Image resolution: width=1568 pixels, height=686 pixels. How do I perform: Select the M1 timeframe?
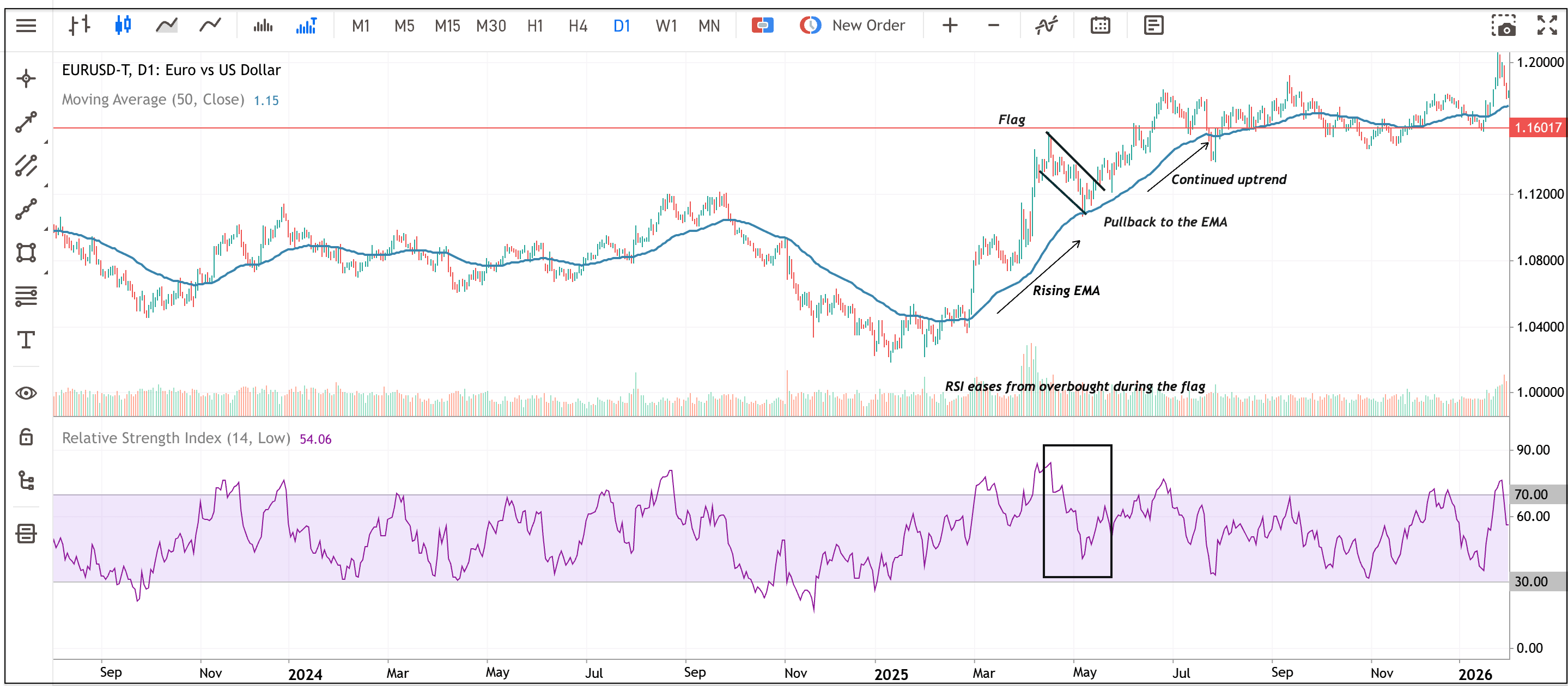[x=361, y=26]
